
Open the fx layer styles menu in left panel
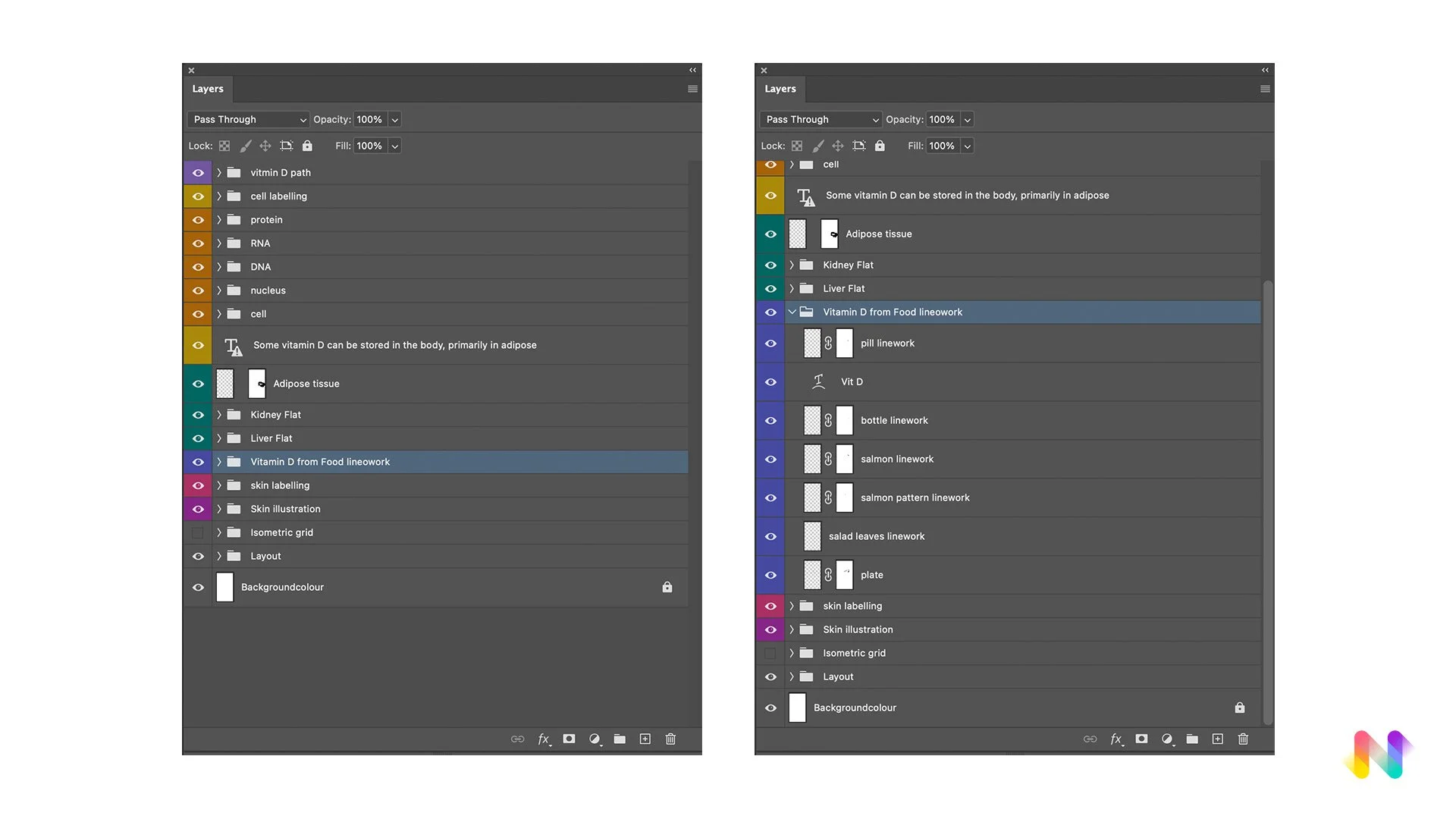tap(543, 739)
